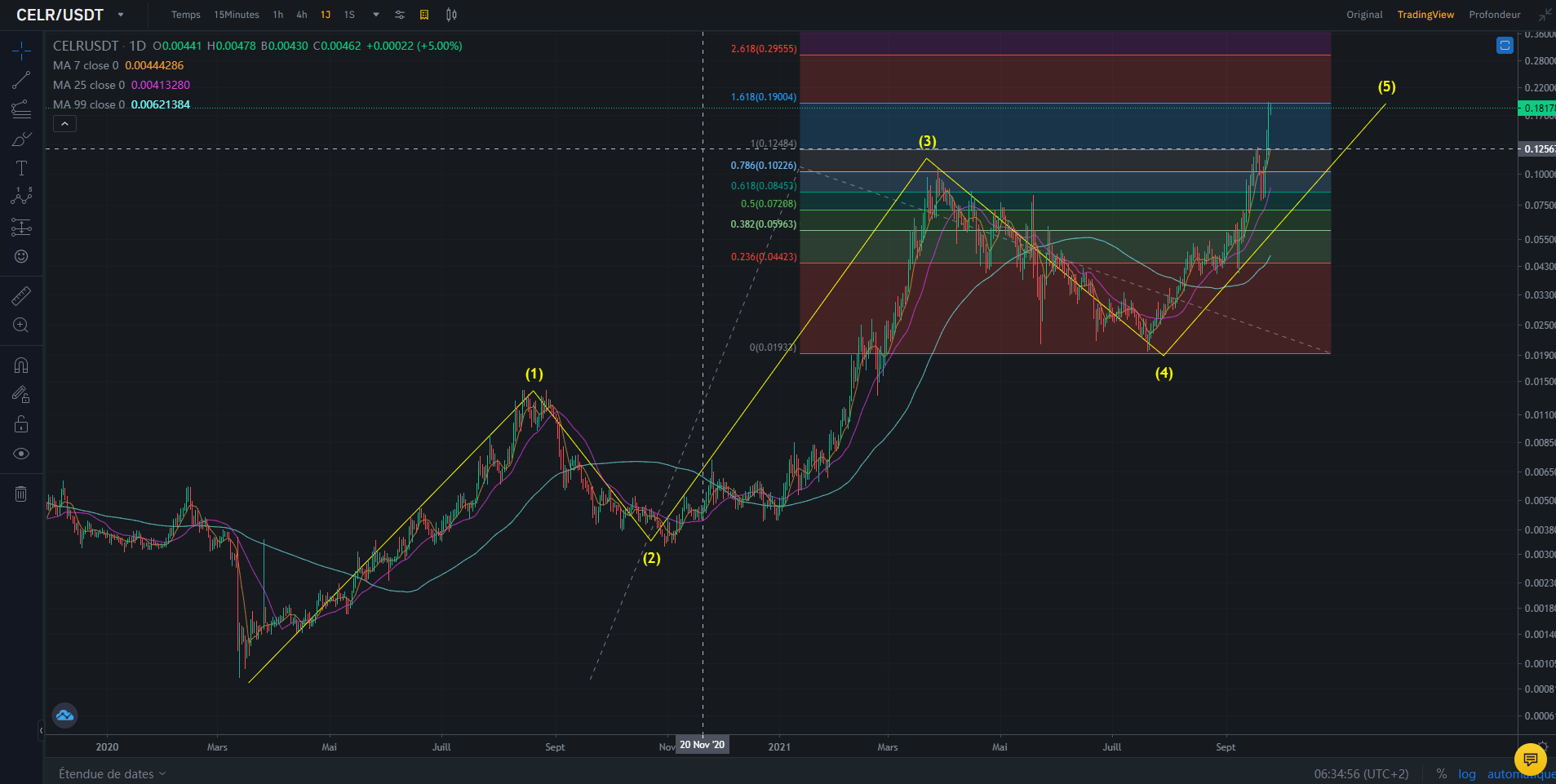This screenshot has height=784, width=1556.
Task: Select the 15Minutes interval
Action: 237,15
